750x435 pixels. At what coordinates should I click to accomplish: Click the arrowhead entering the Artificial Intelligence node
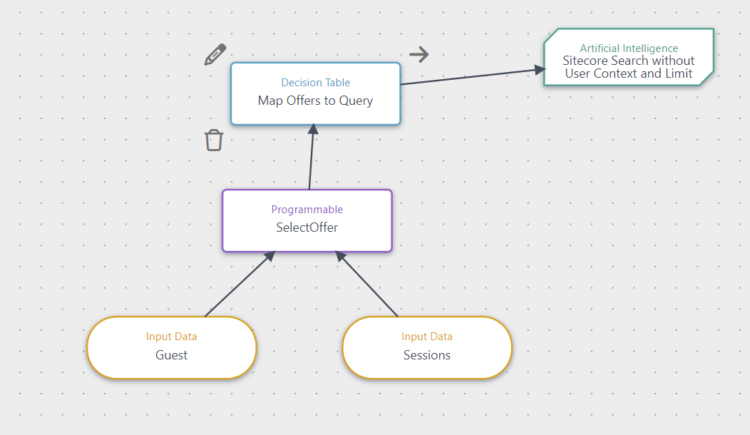pyautogui.click(x=539, y=70)
